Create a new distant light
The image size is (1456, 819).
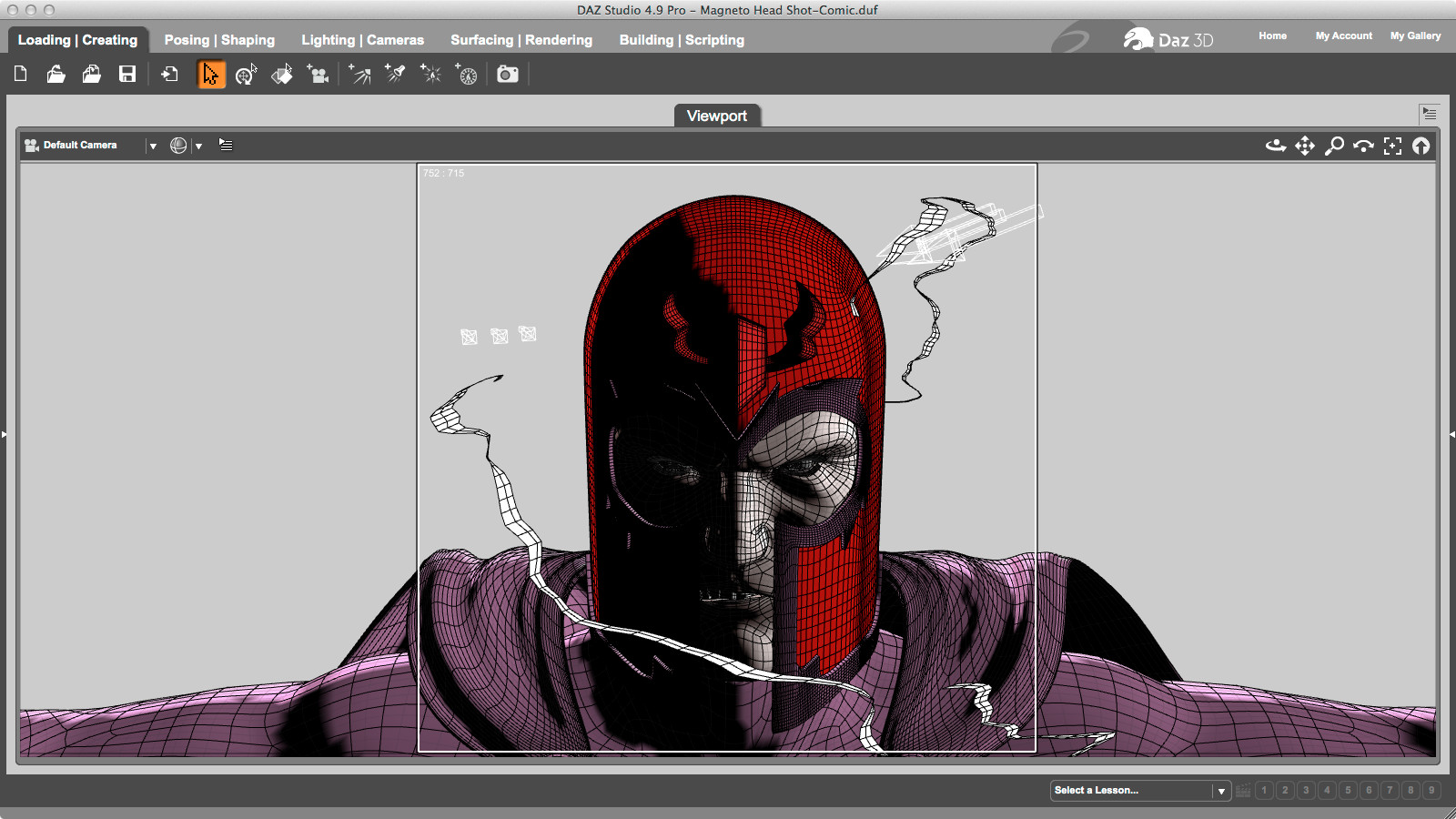pyautogui.click(x=359, y=75)
